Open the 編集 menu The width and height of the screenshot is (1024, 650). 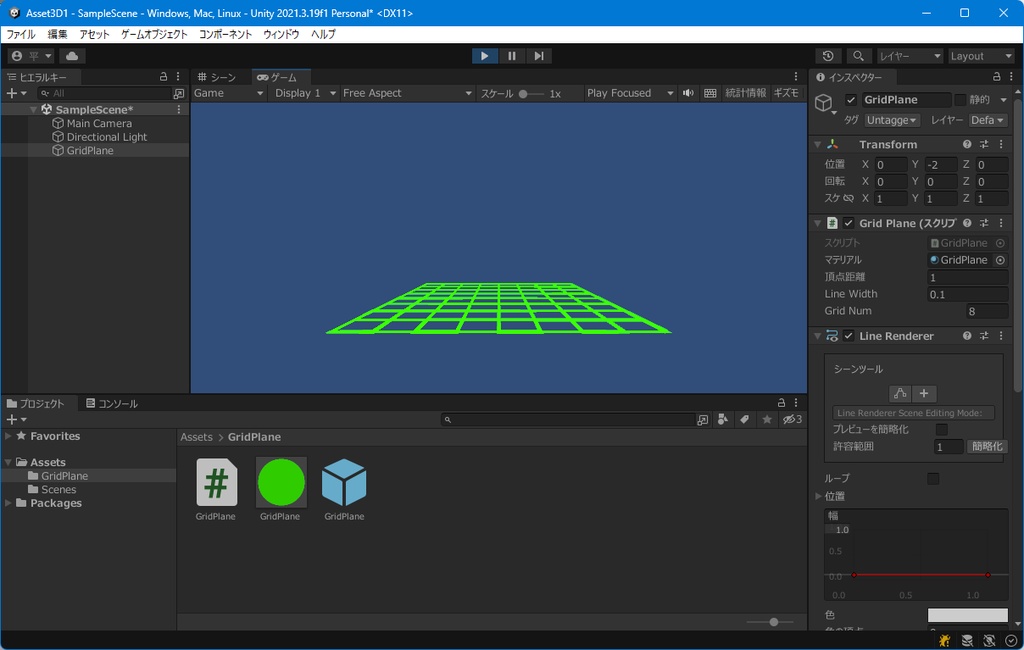(x=57, y=34)
